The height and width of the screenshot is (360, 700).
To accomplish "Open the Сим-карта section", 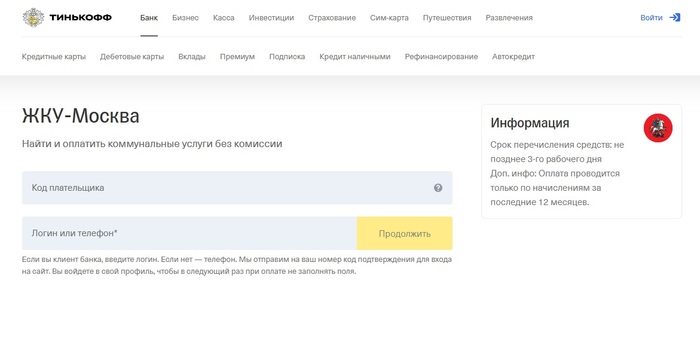I will [389, 18].
